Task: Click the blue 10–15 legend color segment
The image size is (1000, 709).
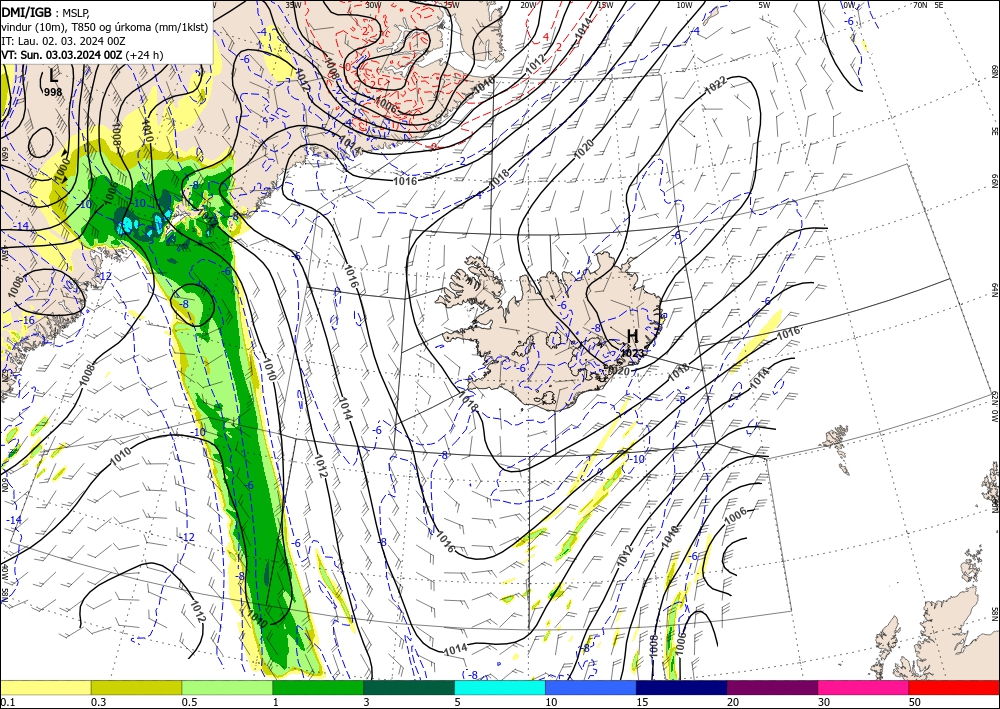Action: [x=591, y=687]
